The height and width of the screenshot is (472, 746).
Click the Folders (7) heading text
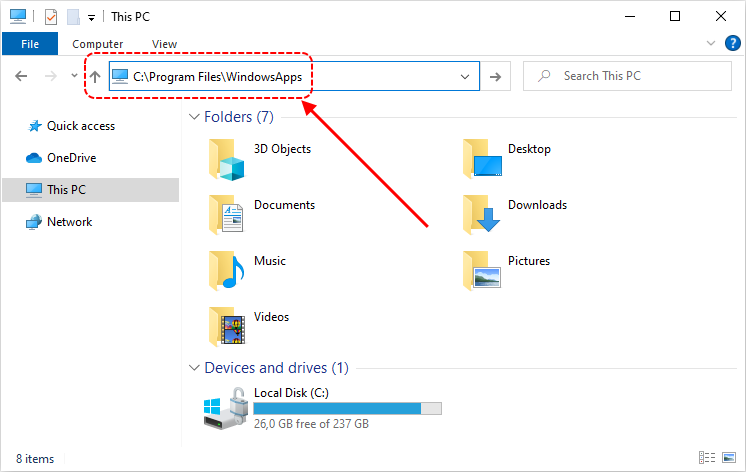click(239, 117)
